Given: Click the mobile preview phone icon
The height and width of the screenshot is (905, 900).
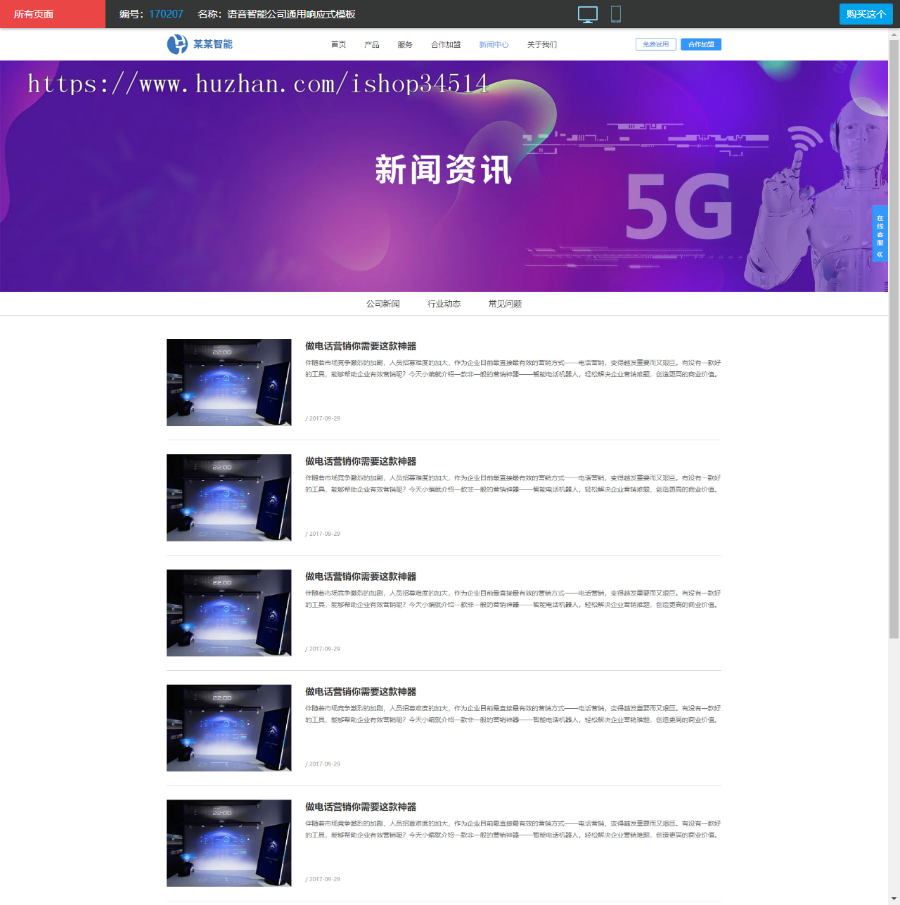Looking at the screenshot, I should (615, 13).
